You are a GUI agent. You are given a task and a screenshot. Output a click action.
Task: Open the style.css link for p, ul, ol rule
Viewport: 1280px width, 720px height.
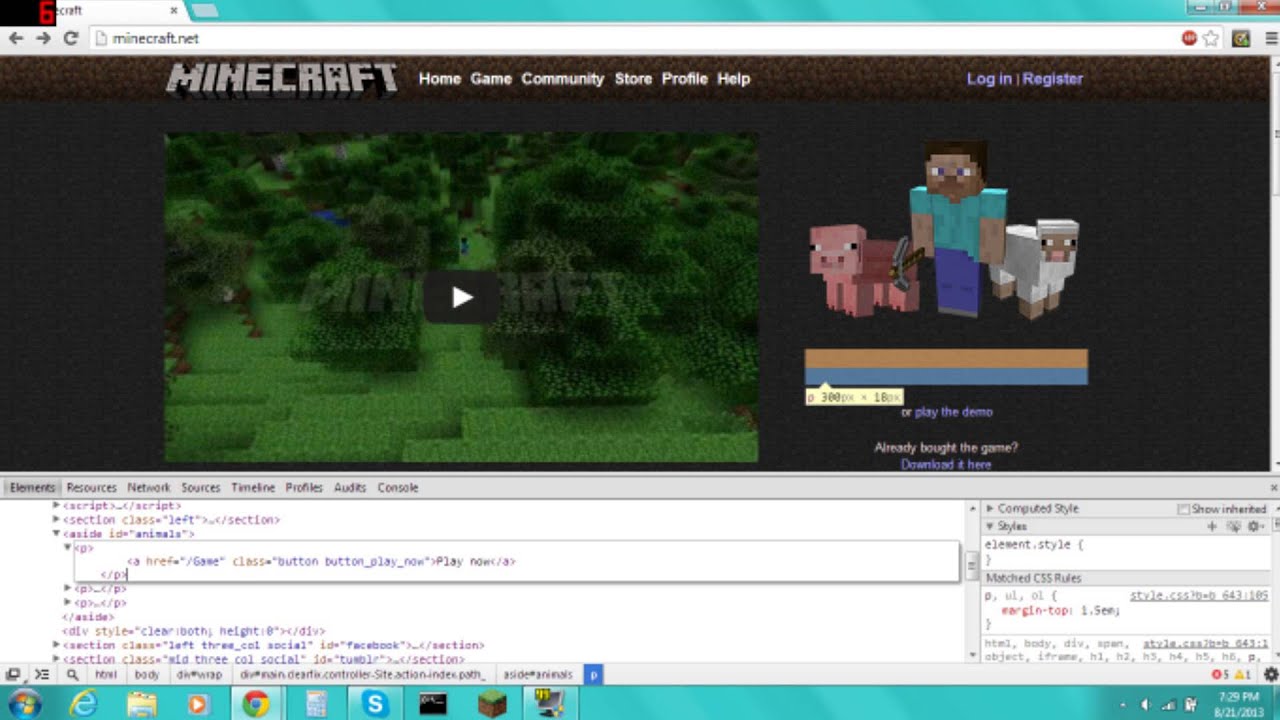(x=1199, y=595)
